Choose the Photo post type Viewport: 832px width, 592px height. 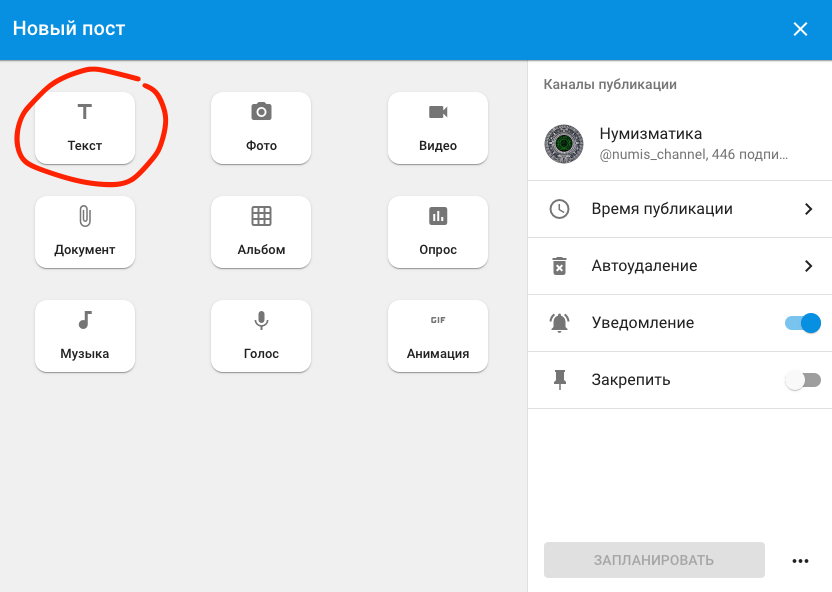(x=261, y=128)
